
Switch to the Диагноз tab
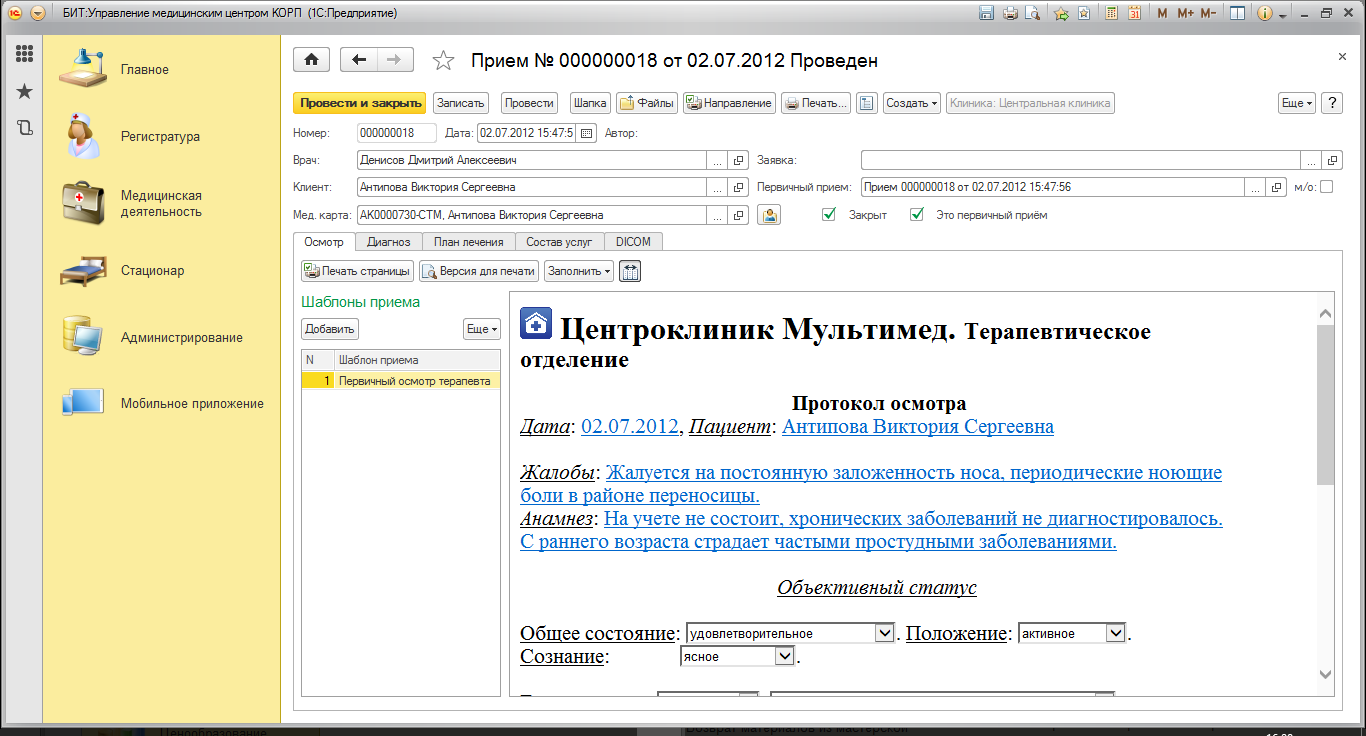(389, 242)
